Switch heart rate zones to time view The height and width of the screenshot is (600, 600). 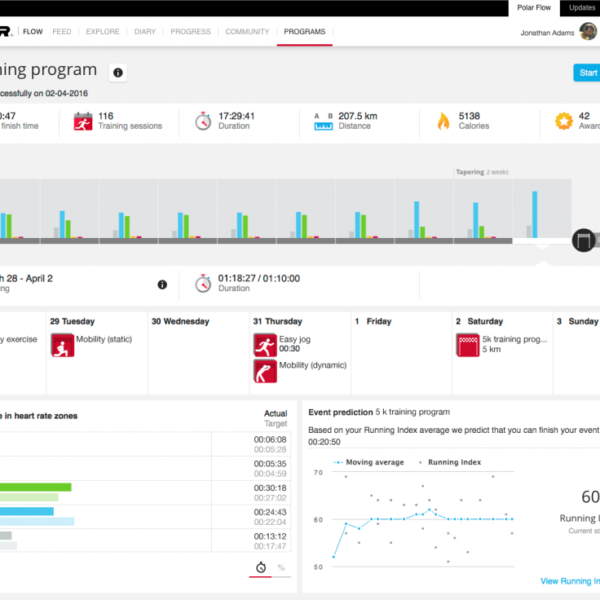click(x=259, y=567)
